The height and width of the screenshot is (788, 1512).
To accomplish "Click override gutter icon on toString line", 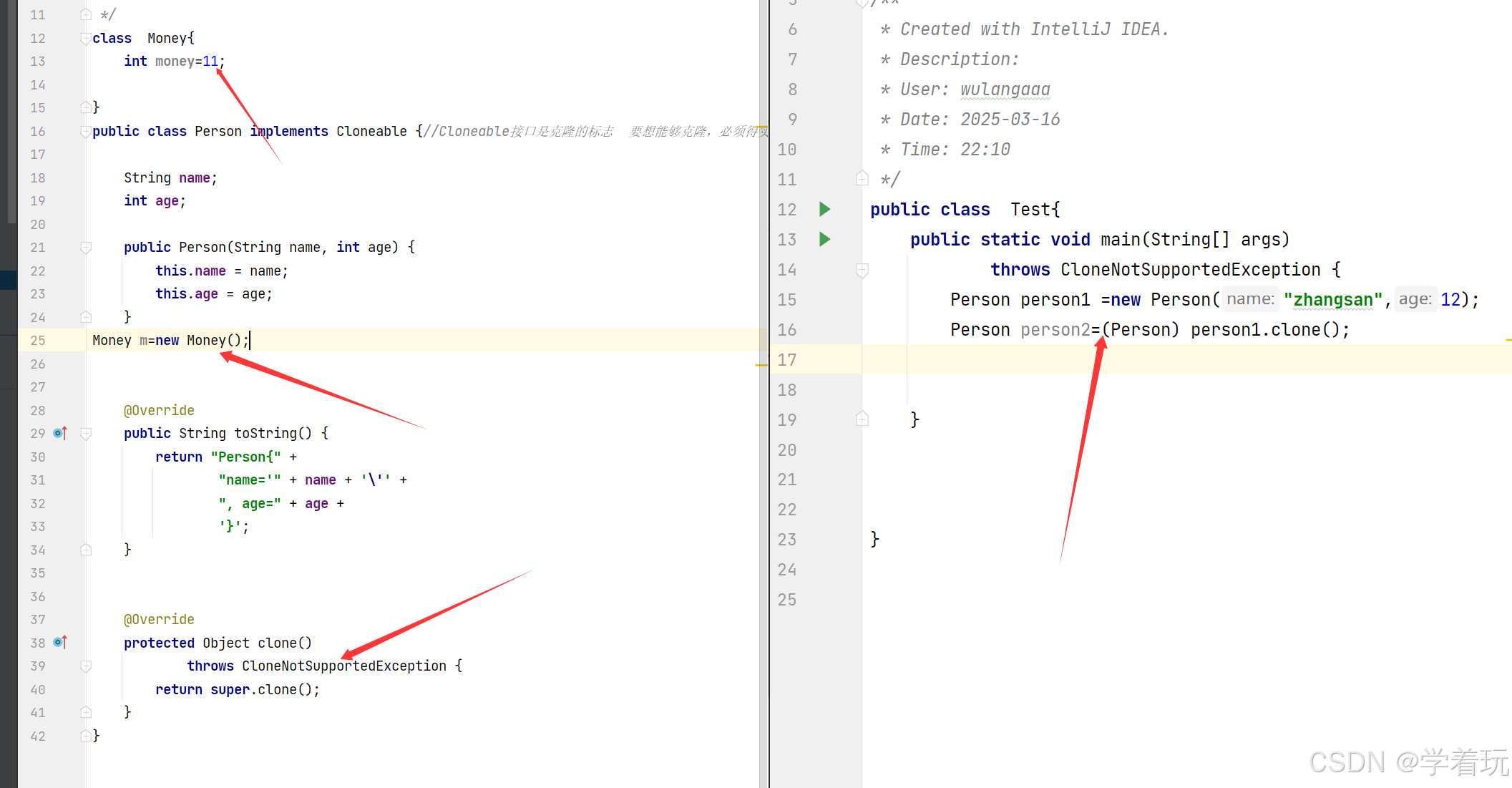I will coord(60,433).
